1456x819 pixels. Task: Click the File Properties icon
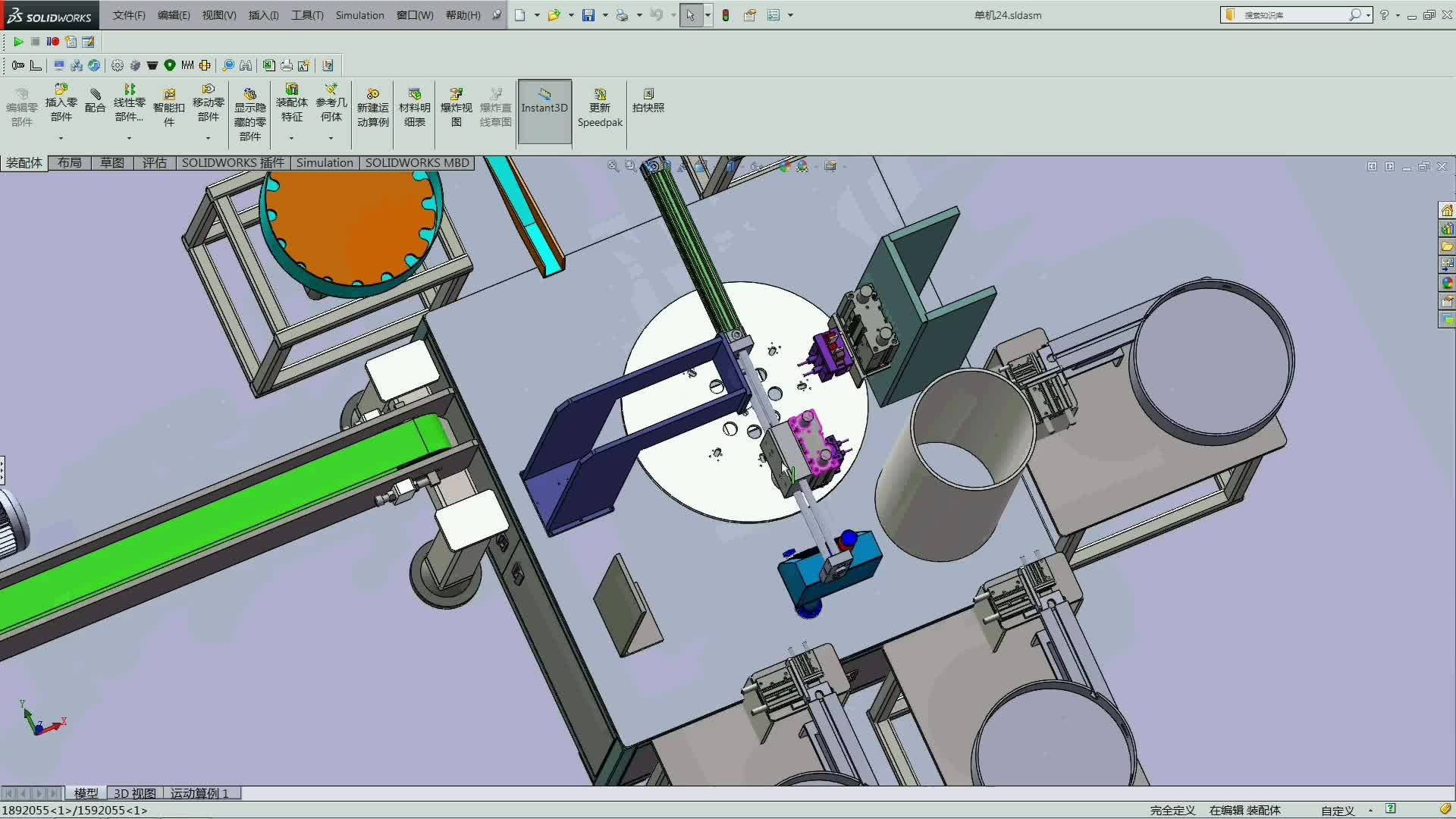pyautogui.click(x=750, y=15)
